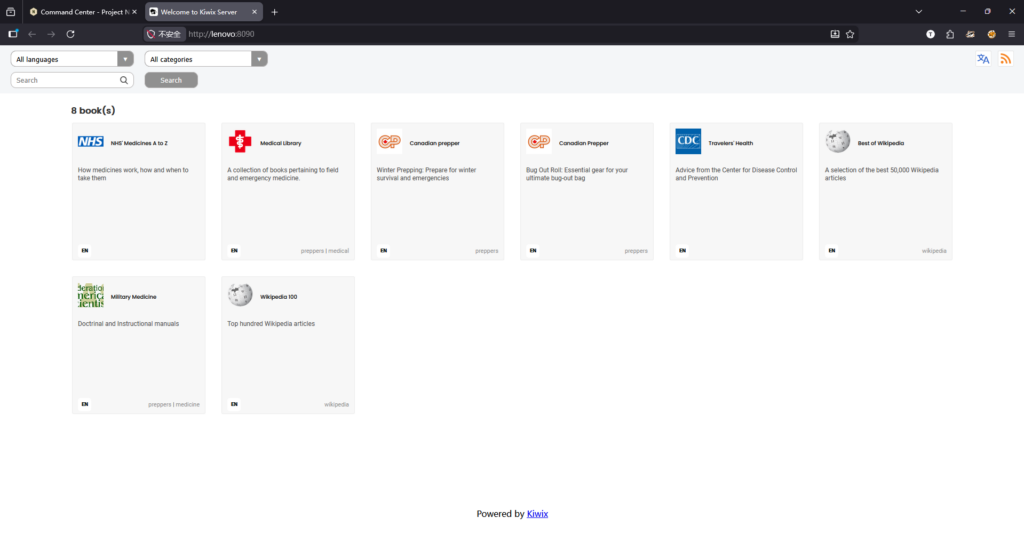1024x550 pixels.
Task: Reload the page with the refresh icon
Action: point(70,34)
